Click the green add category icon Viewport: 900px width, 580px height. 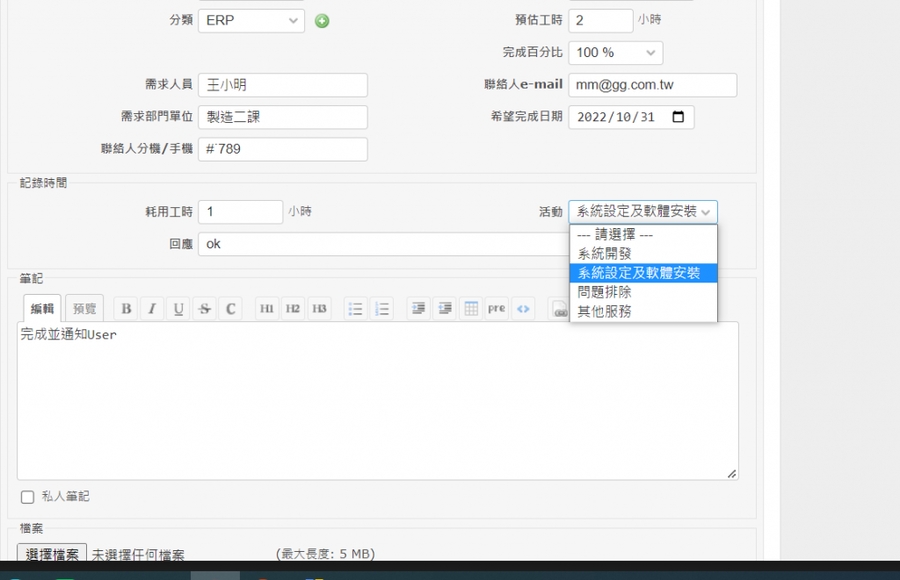322,21
